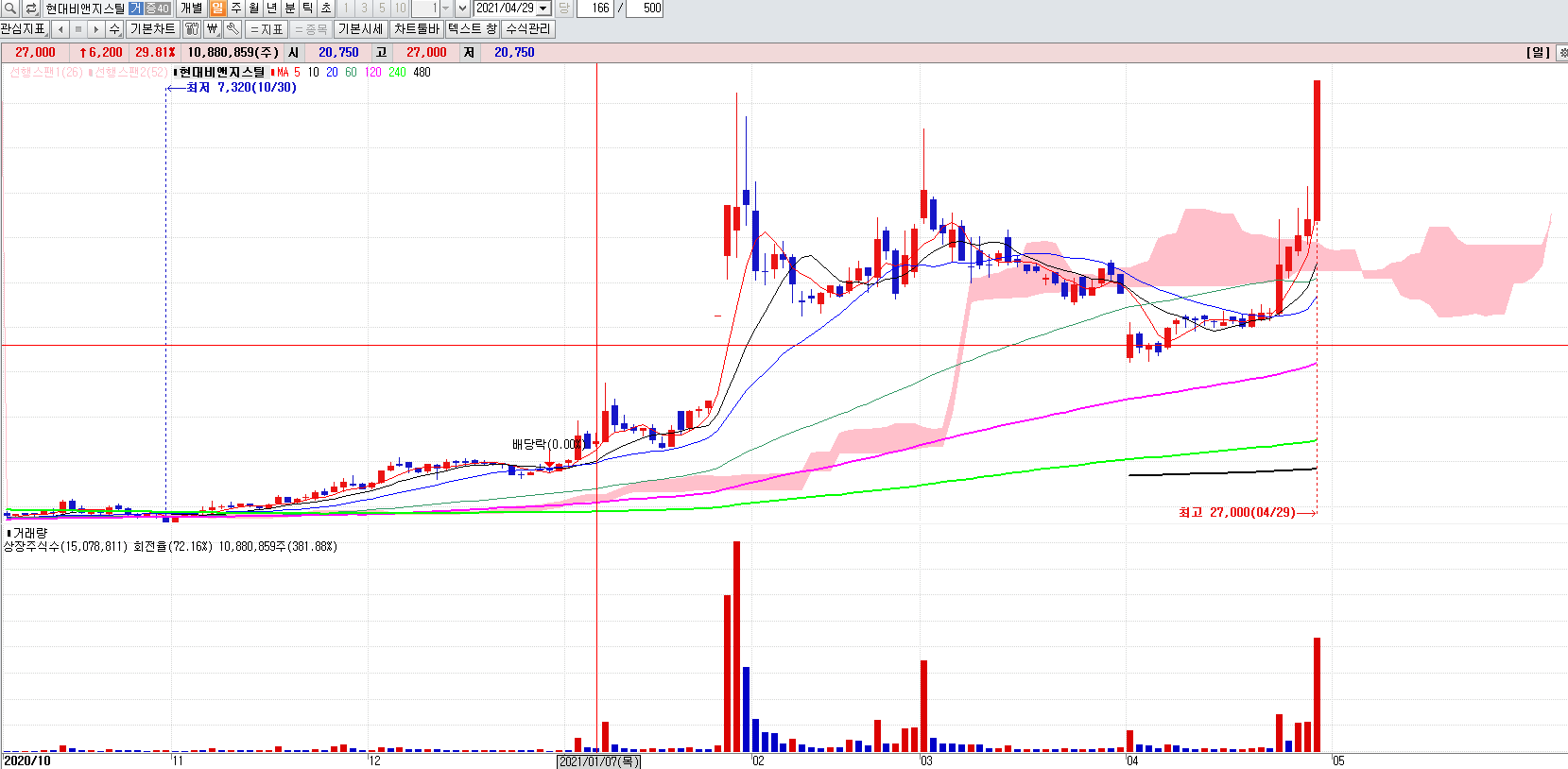Click the 배당락(0.00) chart annotation
Viewport: 1568px width, 769px height.
(x=546, y=444)
